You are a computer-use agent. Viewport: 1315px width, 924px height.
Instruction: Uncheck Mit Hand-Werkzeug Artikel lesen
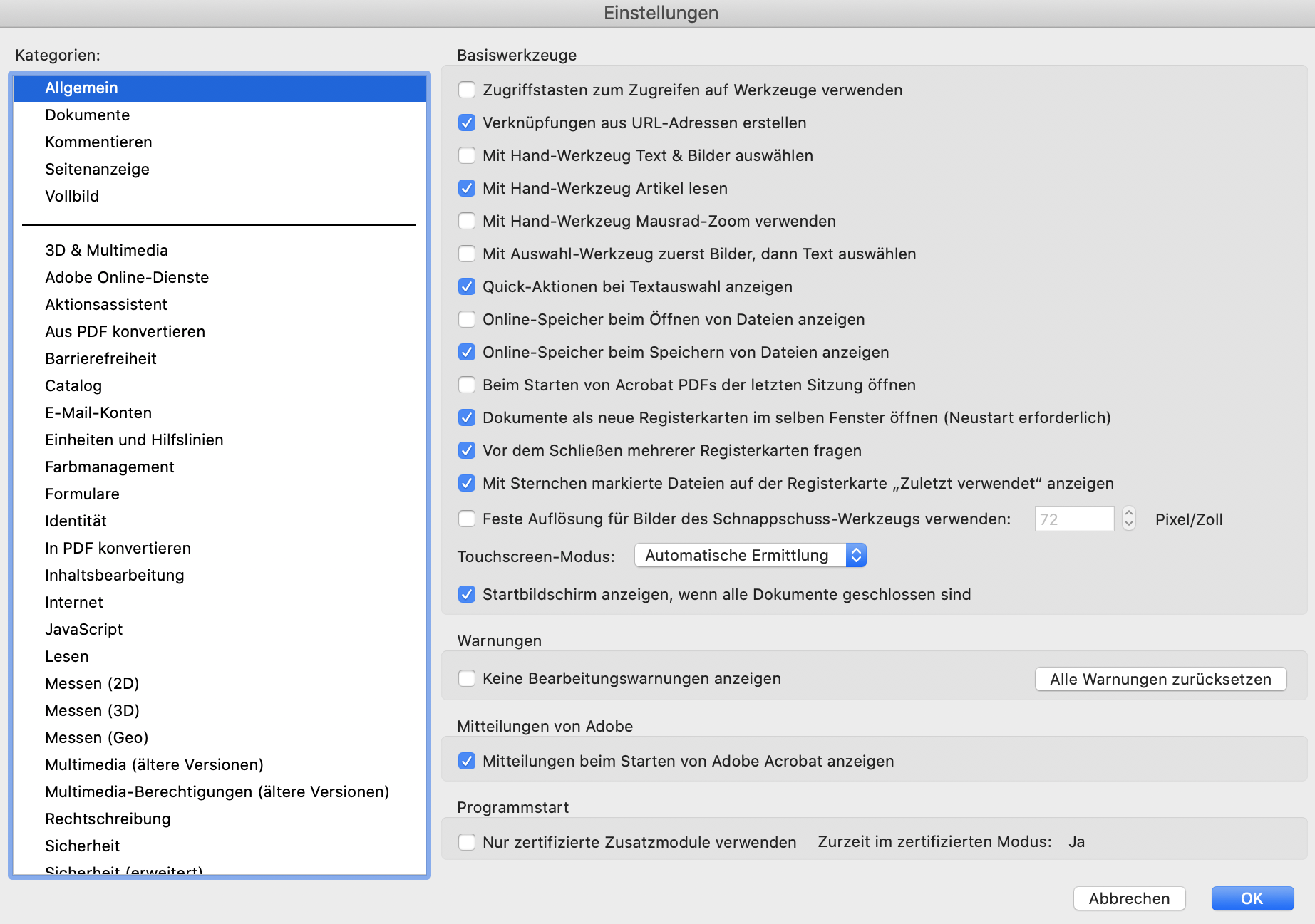(x=467, y=188)
